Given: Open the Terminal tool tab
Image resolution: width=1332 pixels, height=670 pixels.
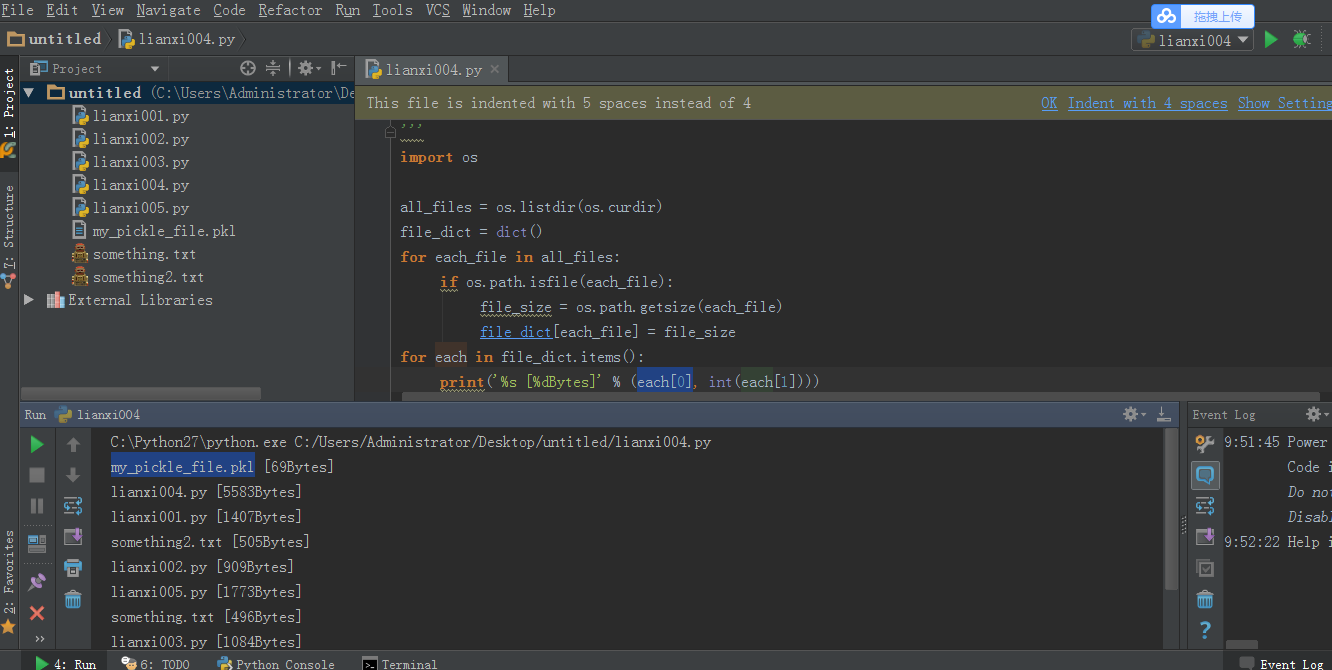Looking at the screenshot, I should pos(400,663).
